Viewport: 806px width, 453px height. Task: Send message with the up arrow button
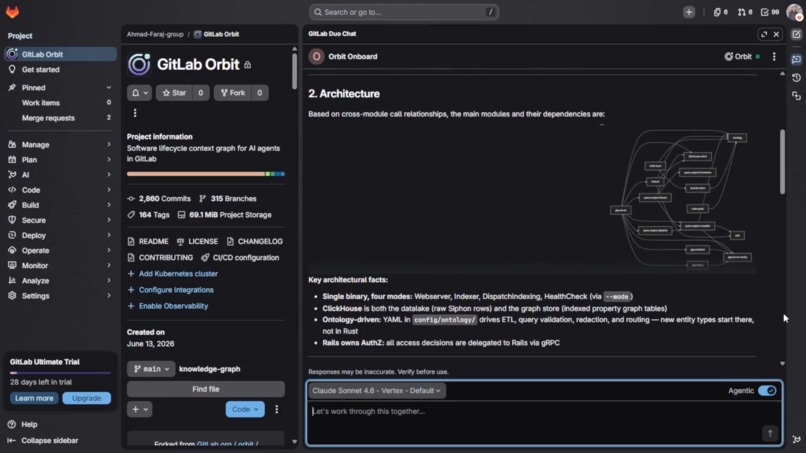coord(770,433)
